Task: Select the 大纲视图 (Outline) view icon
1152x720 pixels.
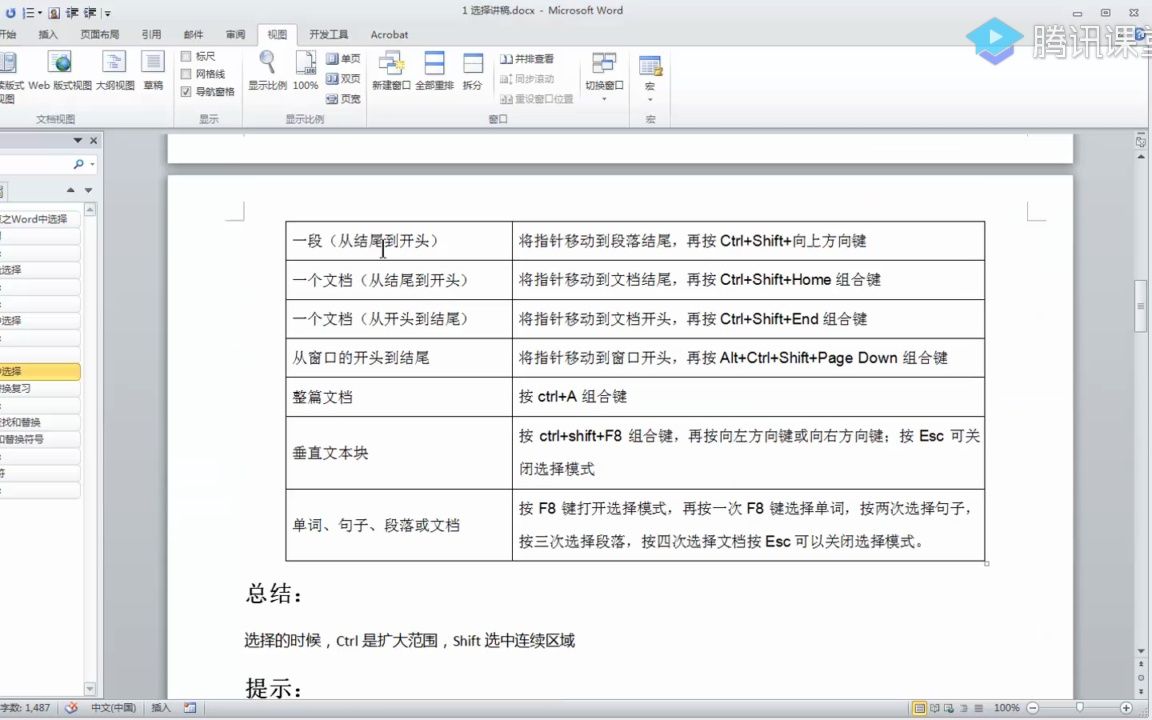Action: 113,68
